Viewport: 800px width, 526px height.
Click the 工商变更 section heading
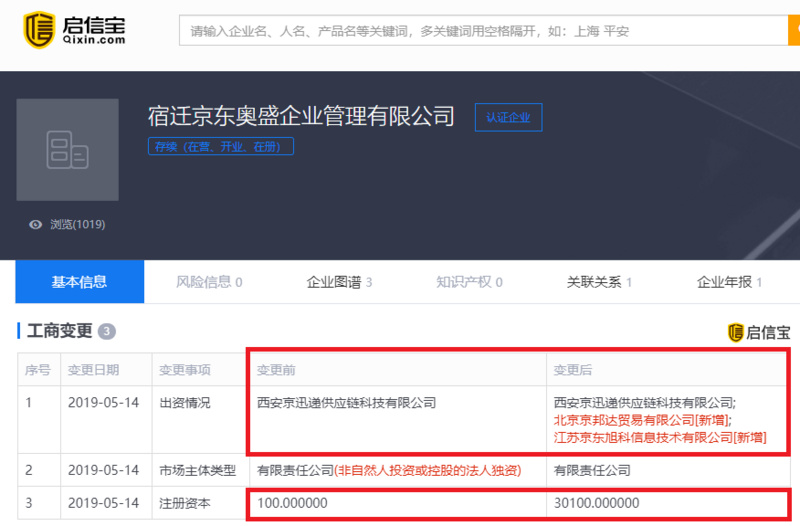tap(57, 331)
